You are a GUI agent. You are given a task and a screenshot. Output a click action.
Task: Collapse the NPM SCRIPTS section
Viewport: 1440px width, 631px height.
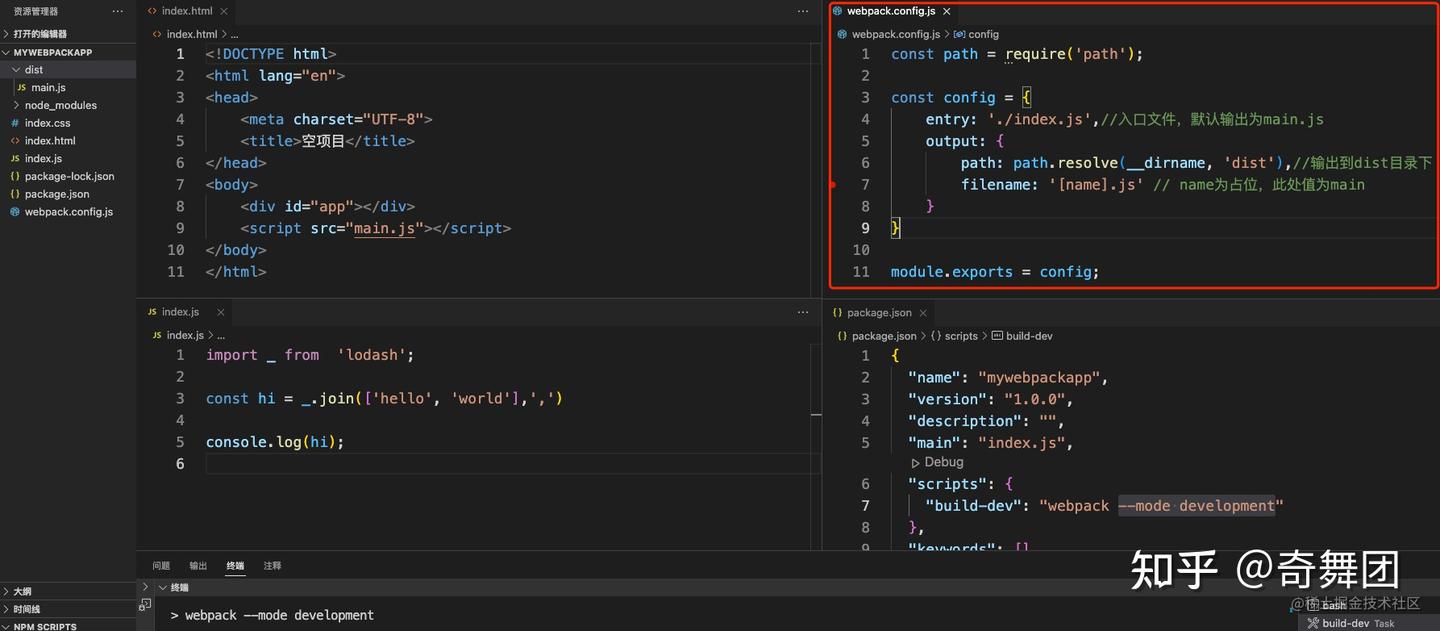(44, 626)
